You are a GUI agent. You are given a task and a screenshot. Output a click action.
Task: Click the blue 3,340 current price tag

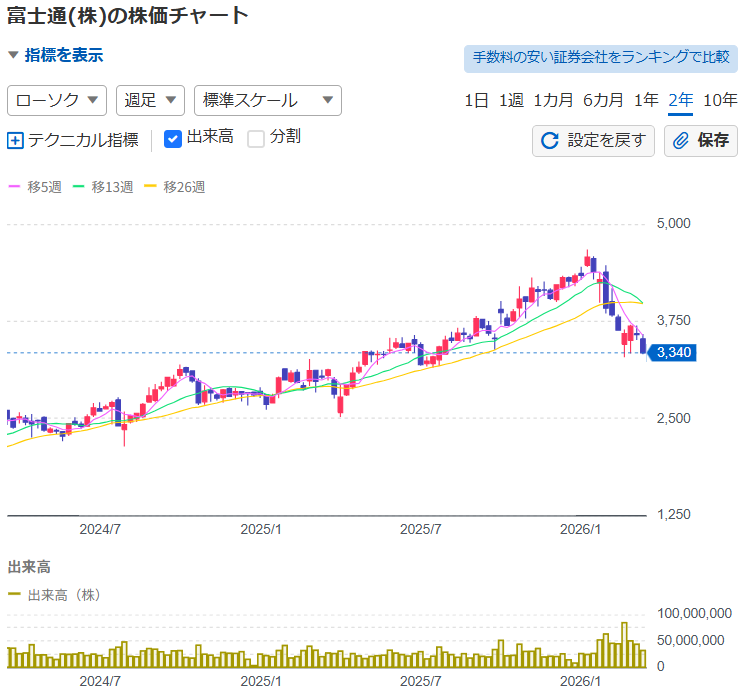pyautogui.click(x=673, y=352)
